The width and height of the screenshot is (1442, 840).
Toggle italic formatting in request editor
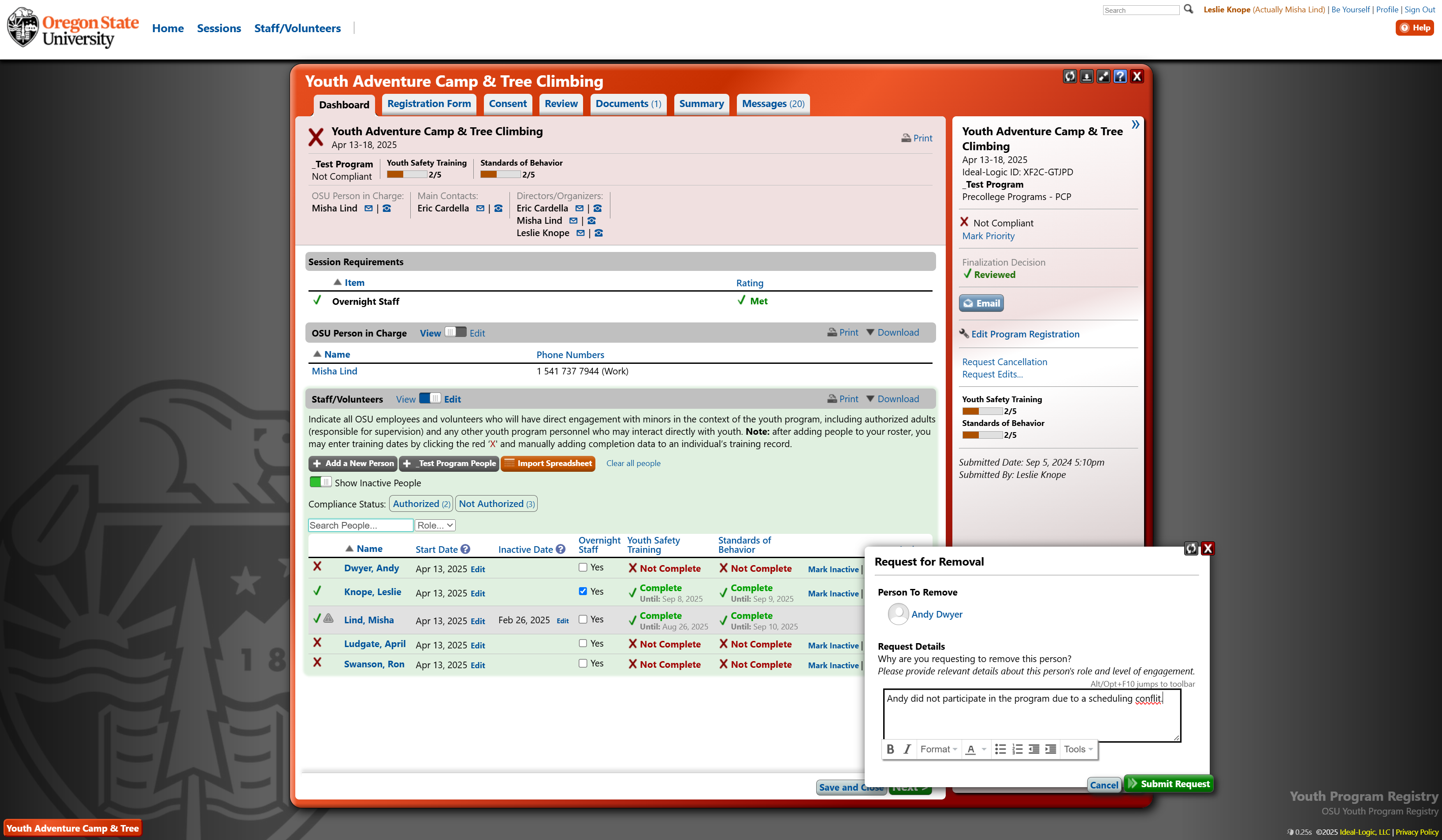pos(907,749)
